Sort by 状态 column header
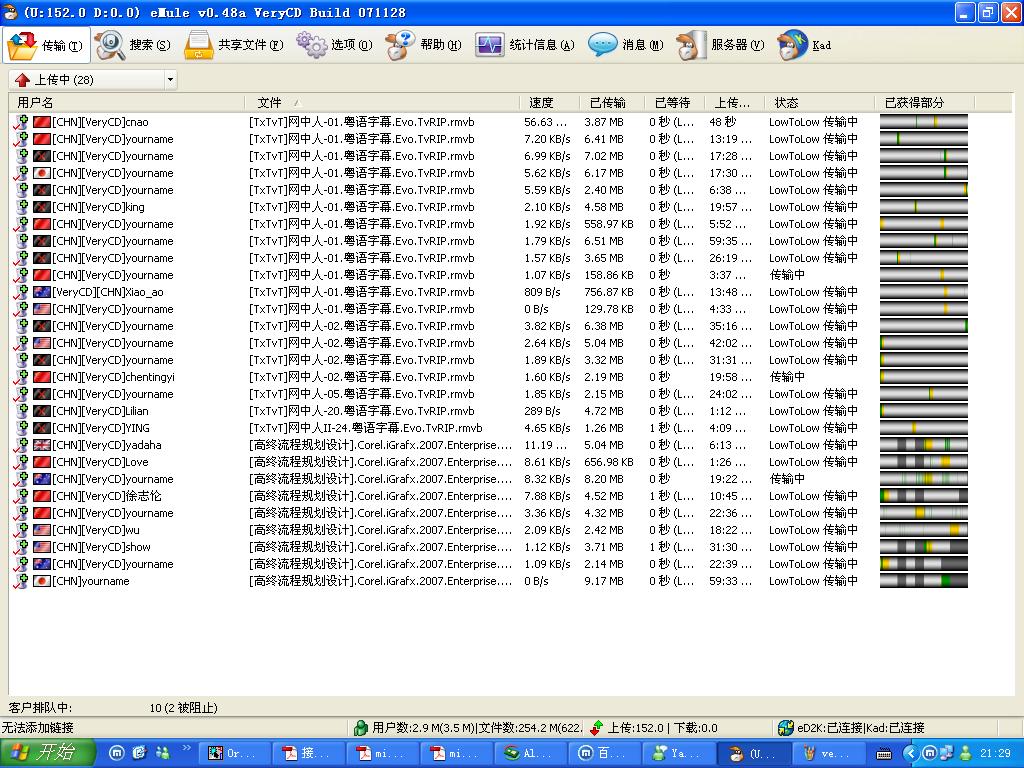This screenshot has width=1024, height=768. pyautogui.click(x=820, y=103)
